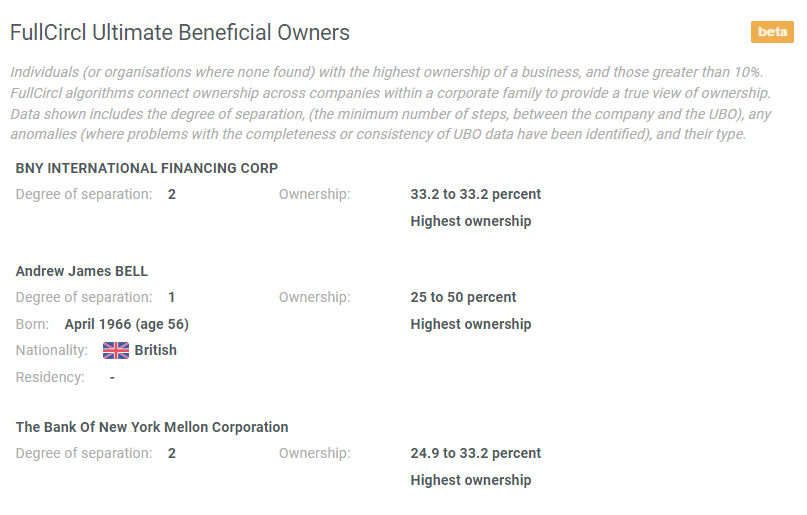Viewport: 807px width, 515px height.
Task: Select Highest ownership under Bank Of New York Mellon
Action: pos(471,480)
